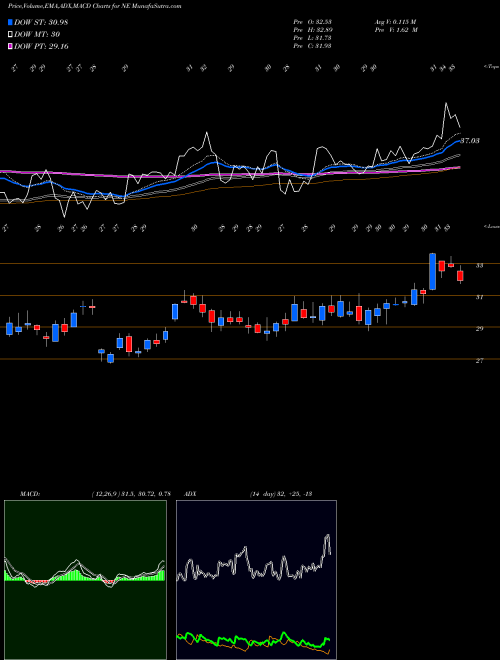Click the 27 price axis label

479,361
